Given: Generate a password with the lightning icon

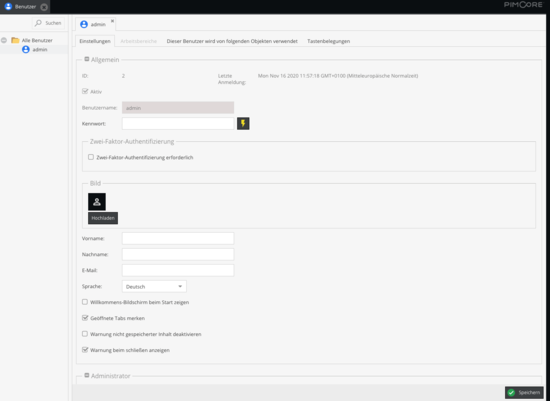Looking at the screenshot, I should click(243, 123).
